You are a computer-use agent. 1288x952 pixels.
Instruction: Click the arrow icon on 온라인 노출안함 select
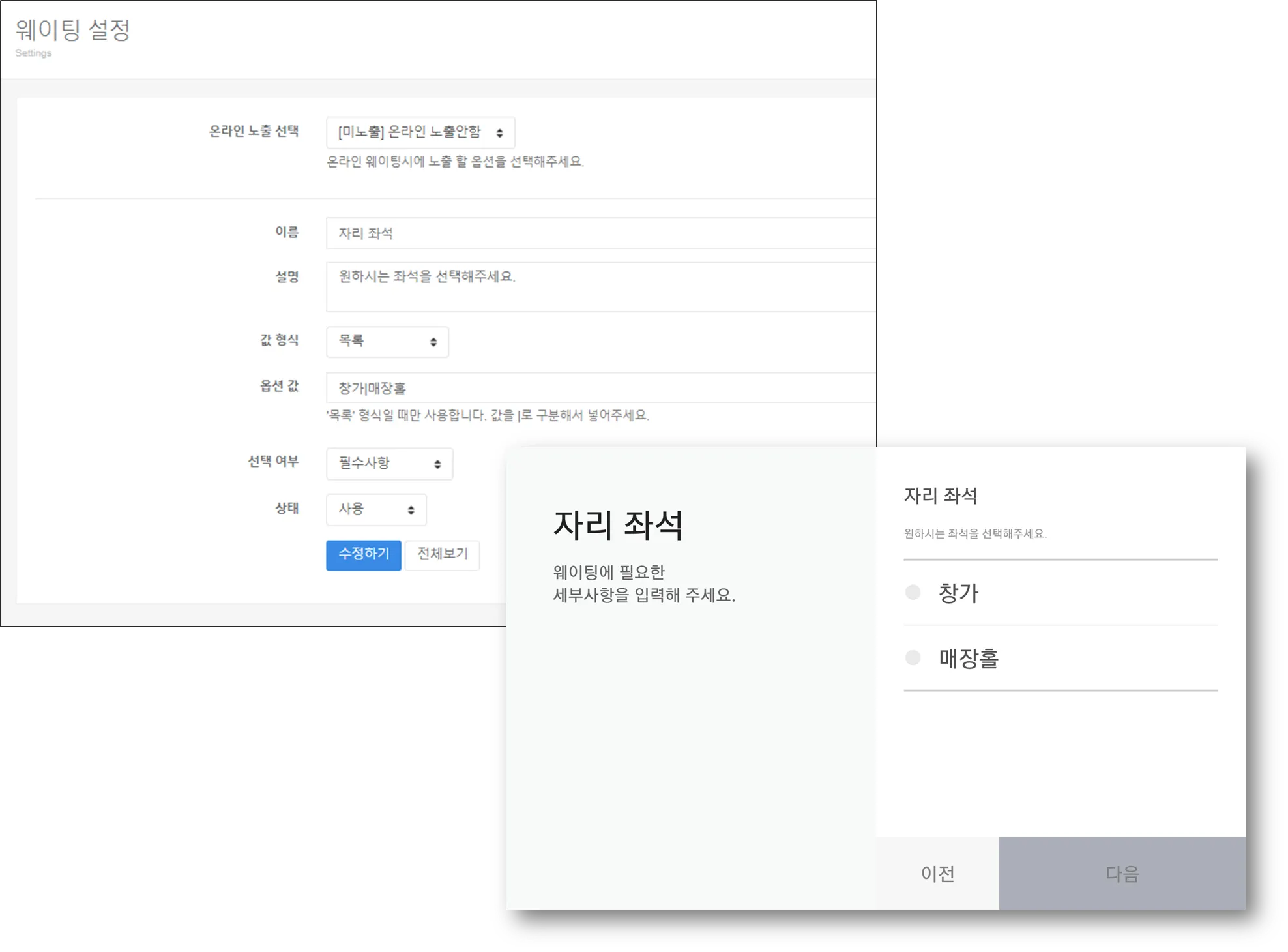coord(499,133)
